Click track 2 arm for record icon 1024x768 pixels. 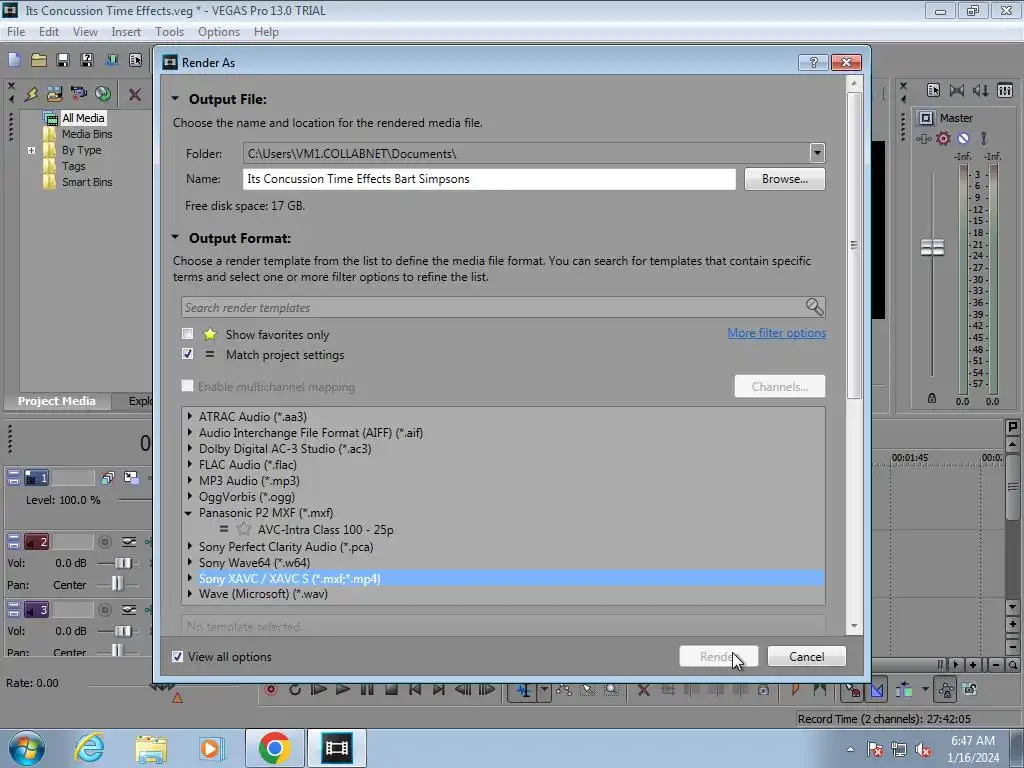[104, 541]
